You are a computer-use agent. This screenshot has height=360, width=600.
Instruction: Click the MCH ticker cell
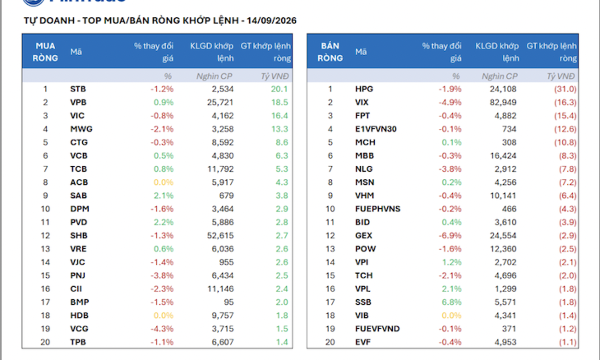[365, 142]
